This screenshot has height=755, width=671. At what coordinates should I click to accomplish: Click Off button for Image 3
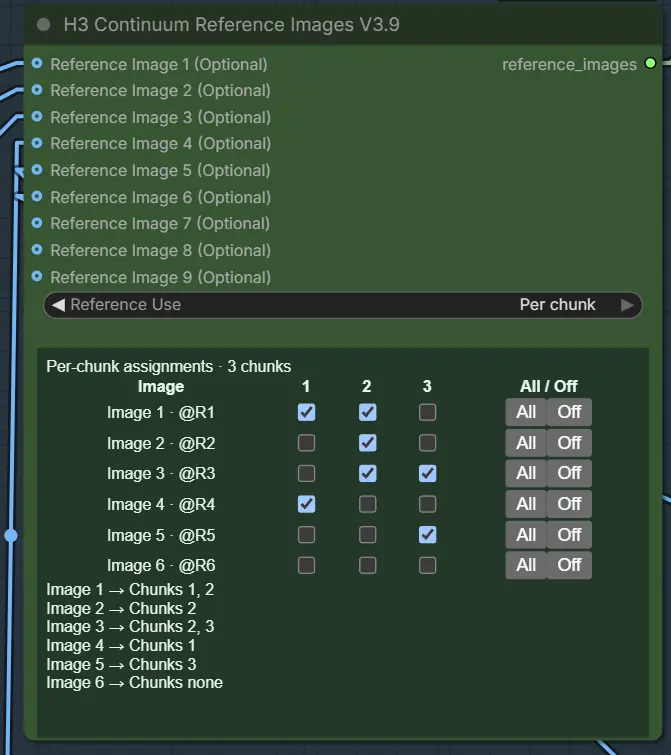tap(569, 473)
